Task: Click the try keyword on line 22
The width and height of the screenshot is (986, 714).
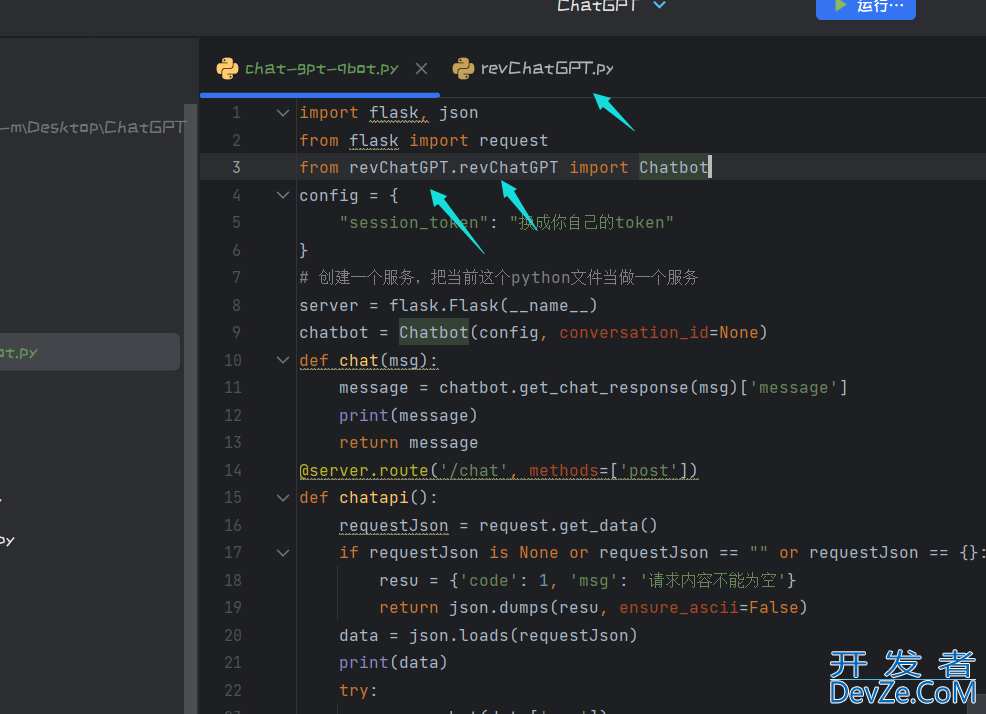Action: pos(354,691)
